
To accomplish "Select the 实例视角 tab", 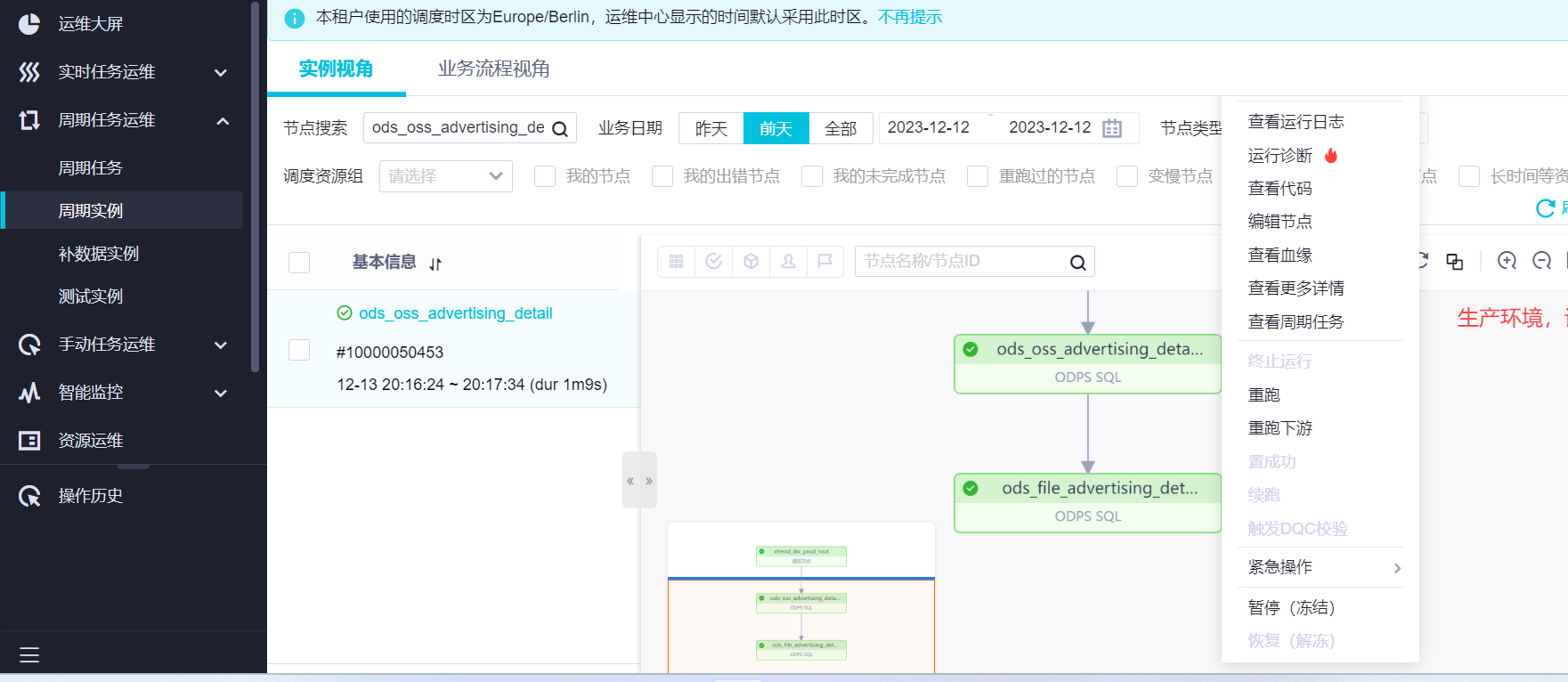I will (x=336, y=69).
